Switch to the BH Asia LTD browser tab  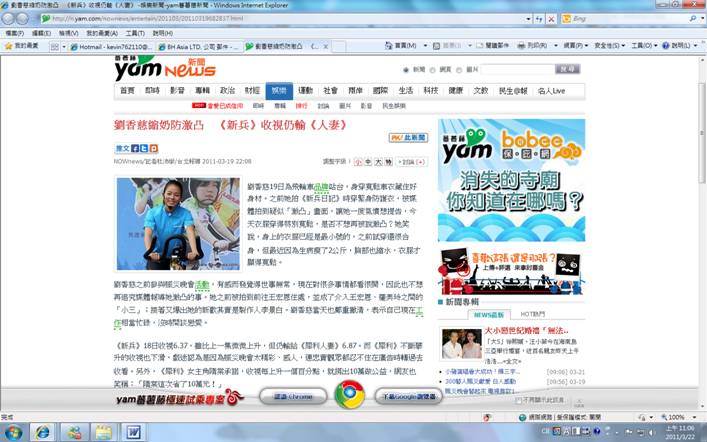198,46
